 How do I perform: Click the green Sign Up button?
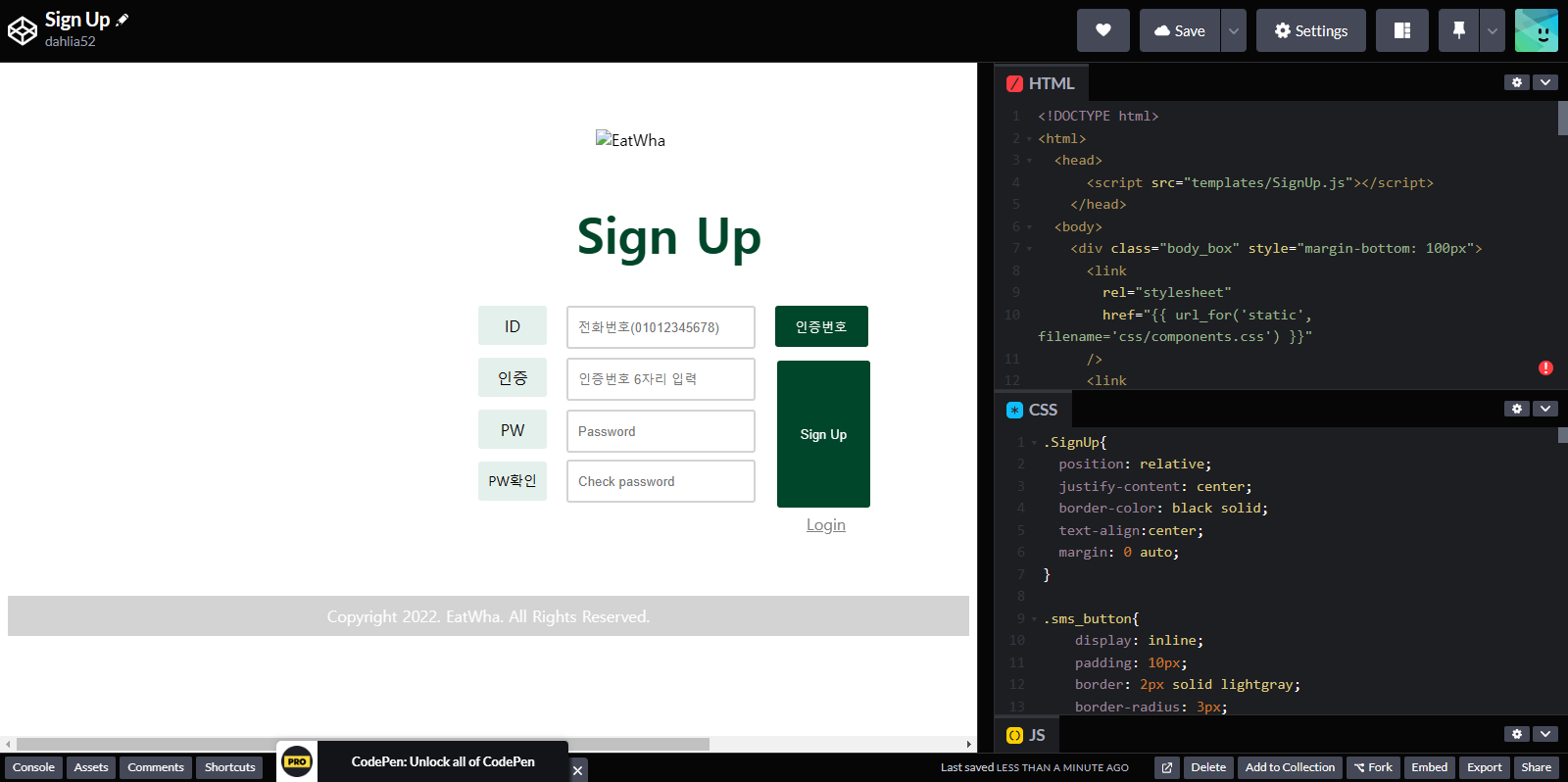tap(823, 434)
